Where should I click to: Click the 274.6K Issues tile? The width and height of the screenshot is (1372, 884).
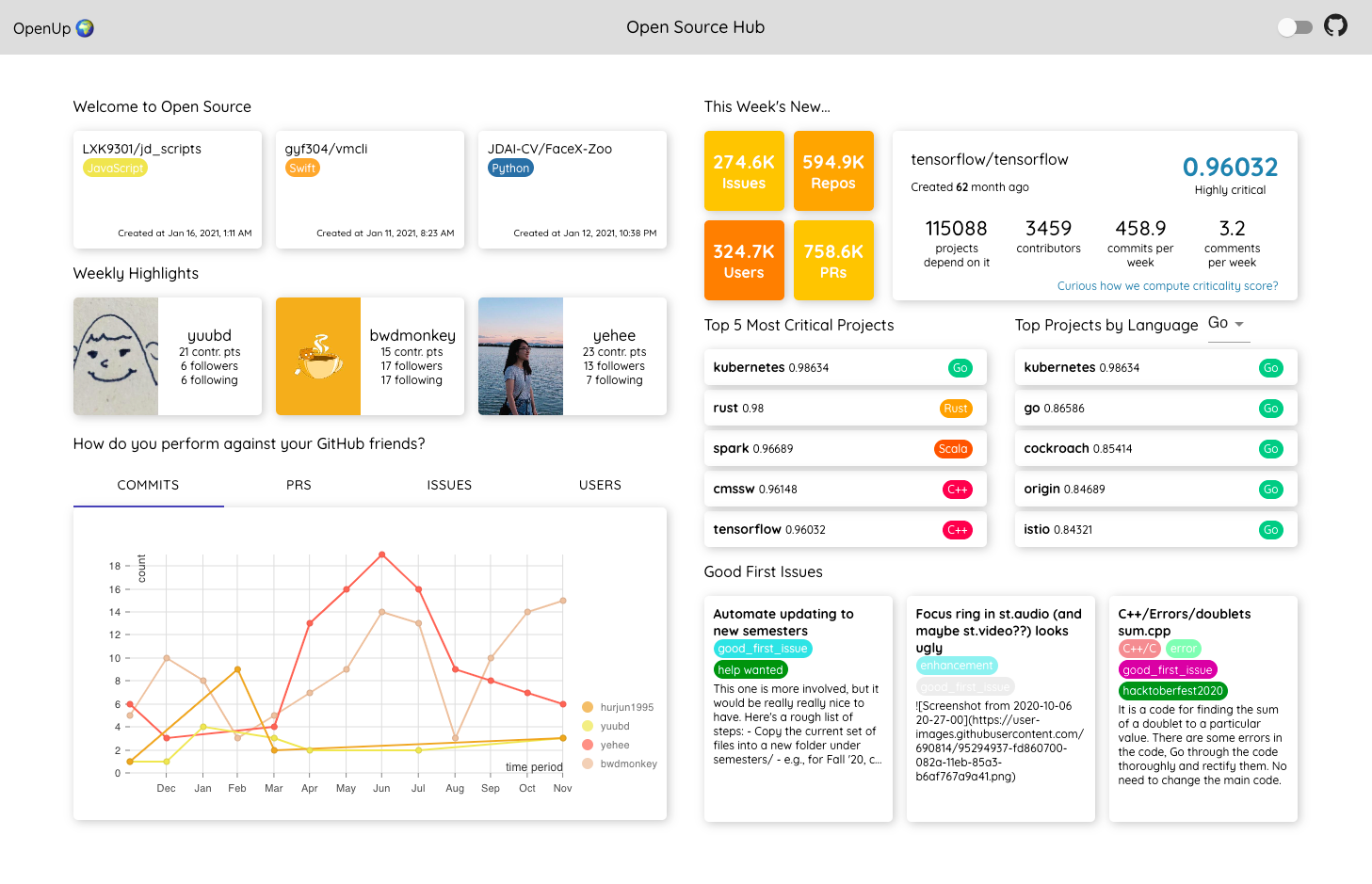pos(744,171)
